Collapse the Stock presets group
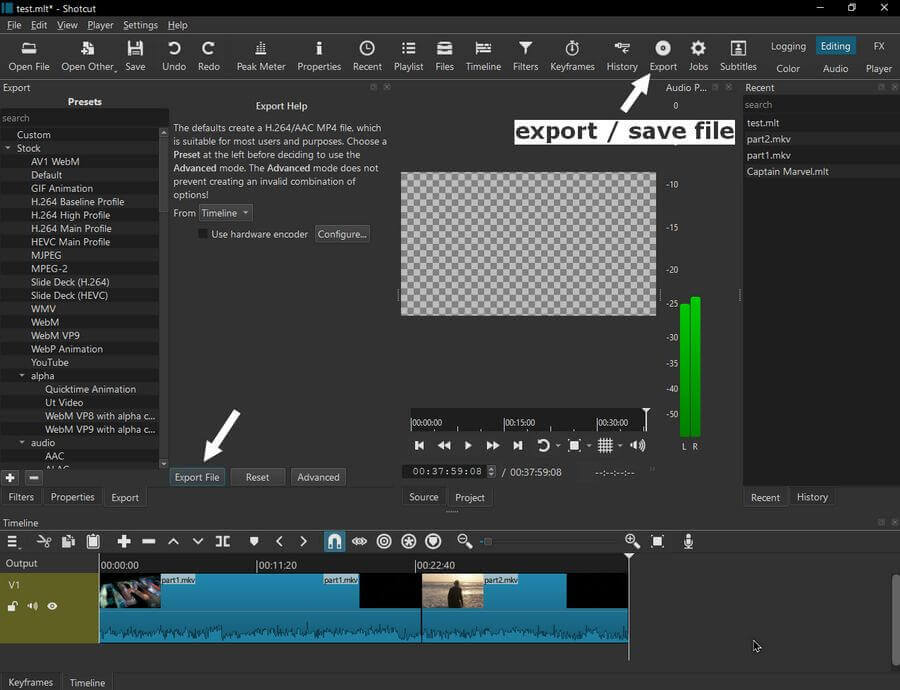The height and width of the screenshot is (690, 900). click(8, 148)
